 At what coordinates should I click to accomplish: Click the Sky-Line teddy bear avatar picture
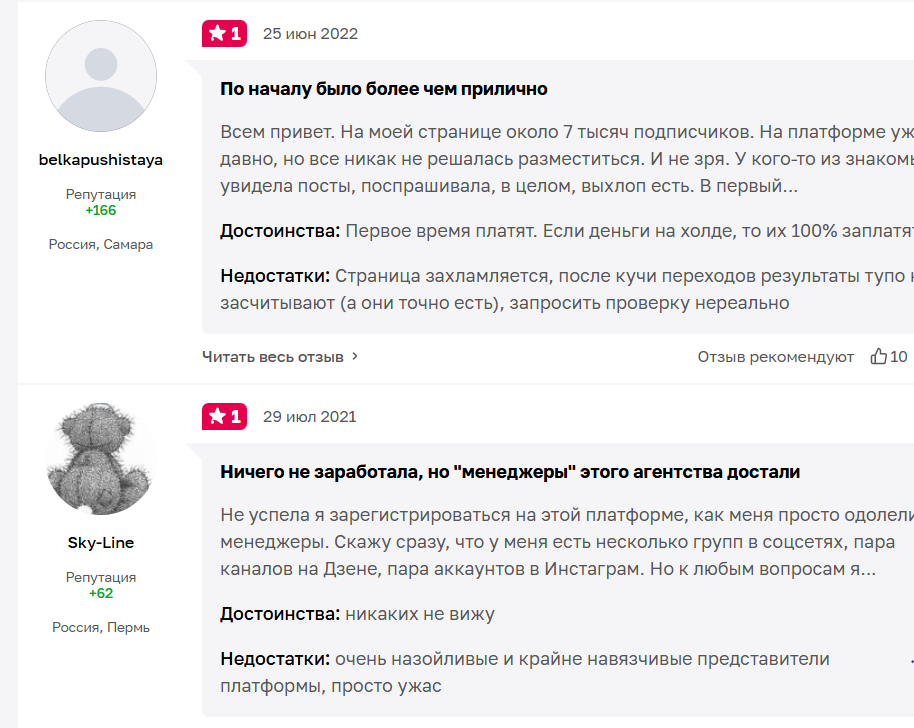(100, 459)
